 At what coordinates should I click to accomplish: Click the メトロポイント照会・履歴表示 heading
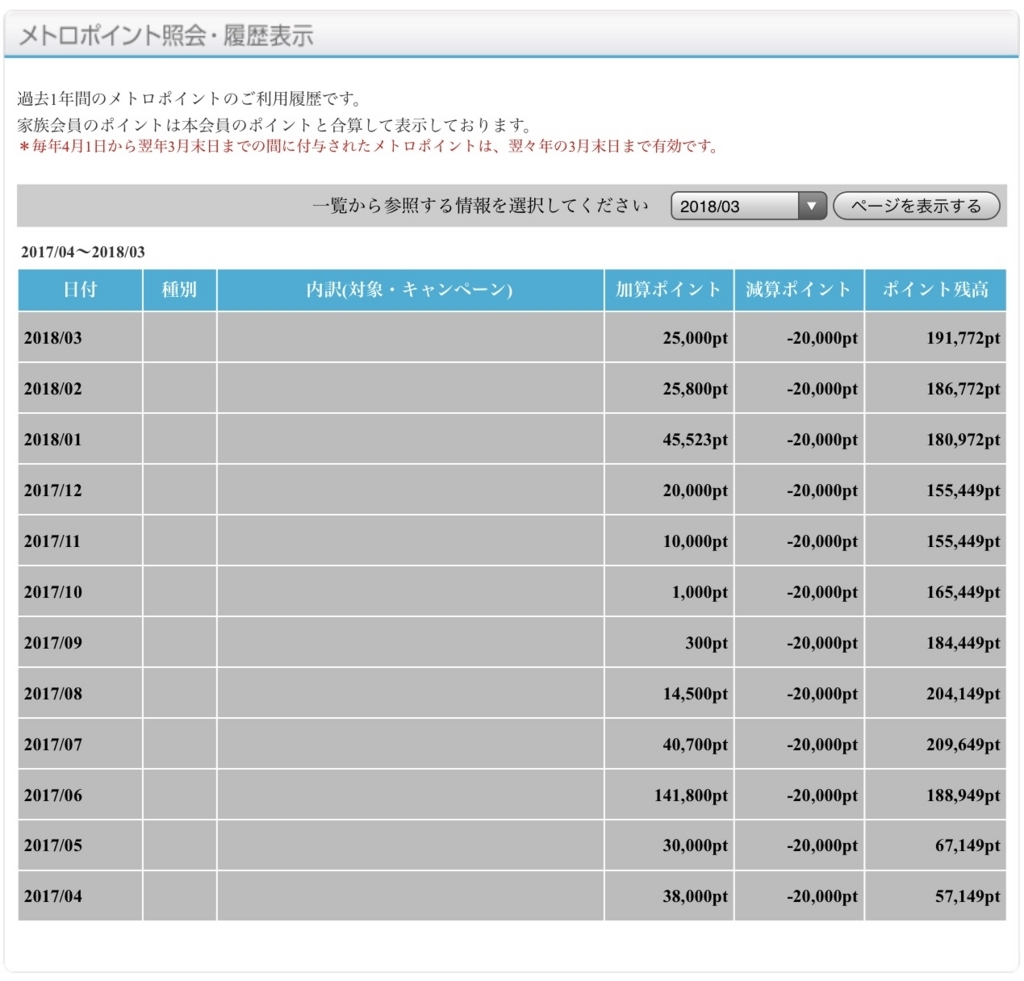click(166, 35)
